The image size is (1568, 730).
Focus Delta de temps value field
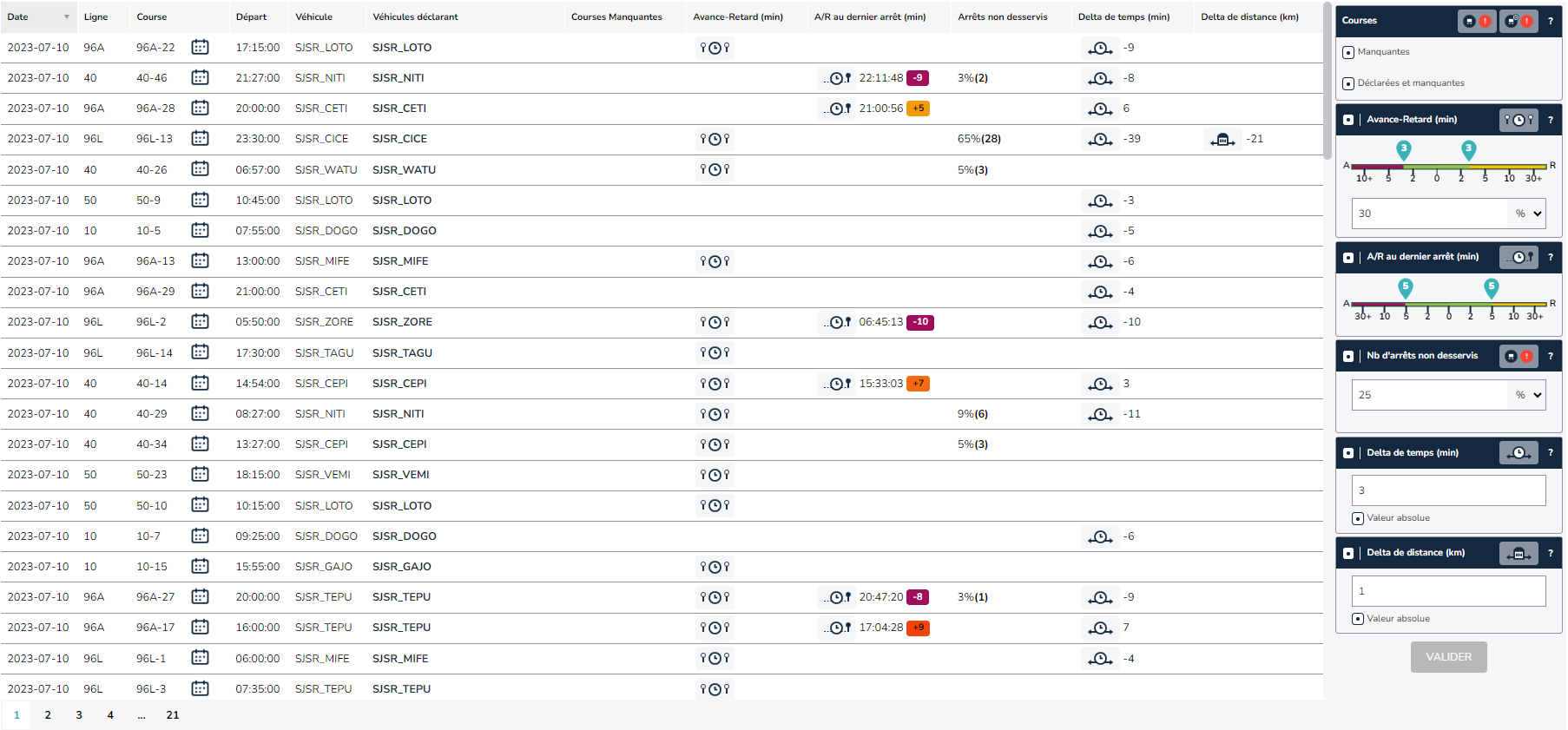[x=1449, y=490]
